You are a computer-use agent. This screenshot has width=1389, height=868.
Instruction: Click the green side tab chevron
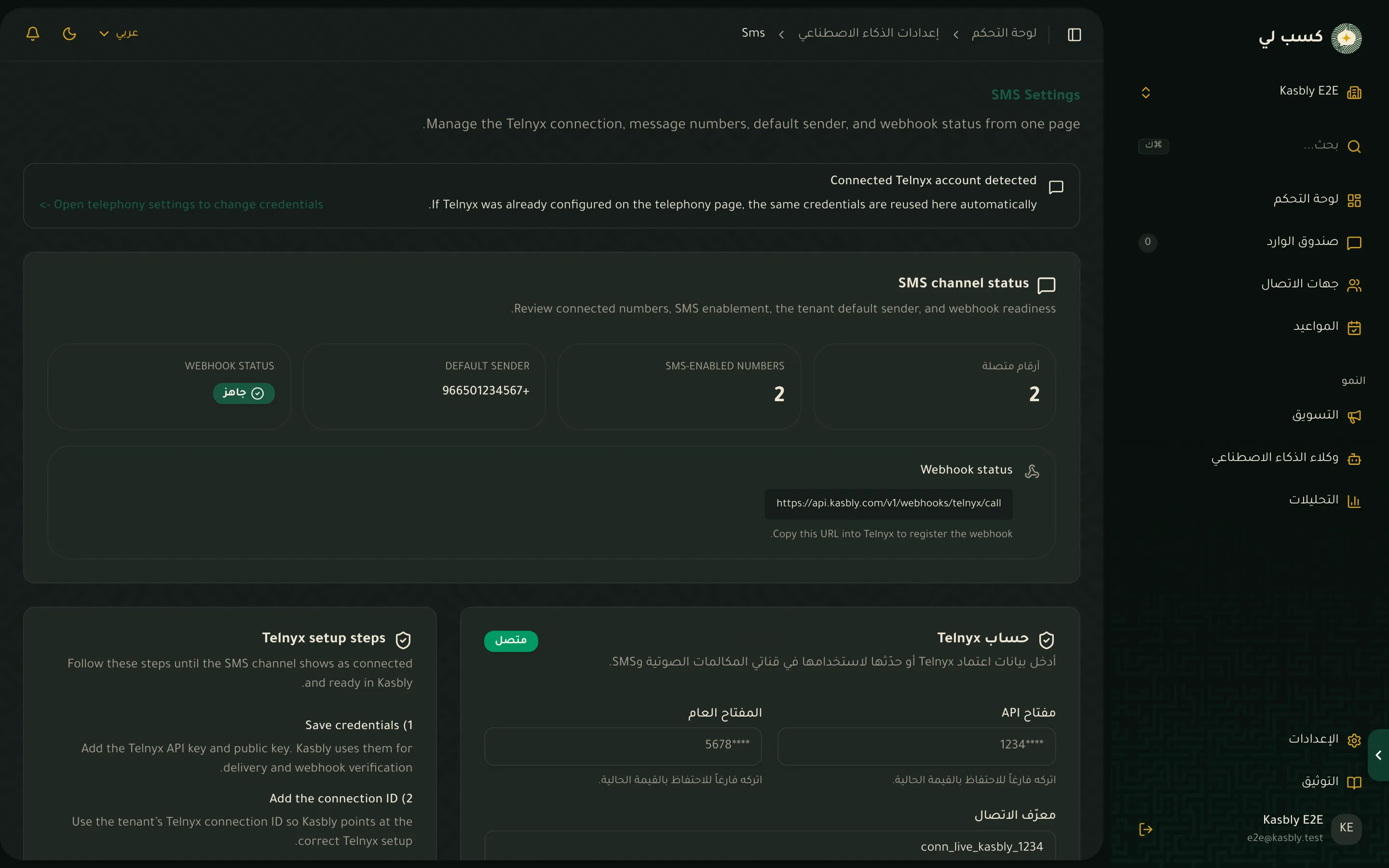coord(1379,755)
